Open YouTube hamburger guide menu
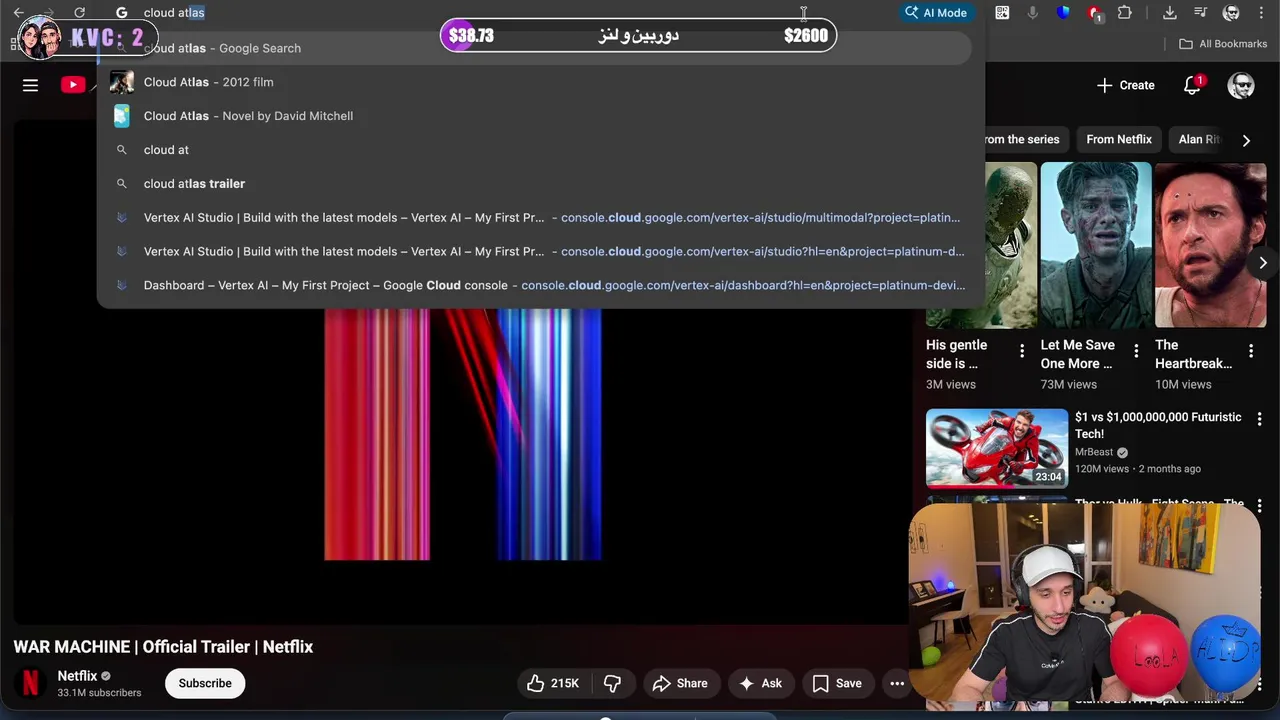 (30, 85)
